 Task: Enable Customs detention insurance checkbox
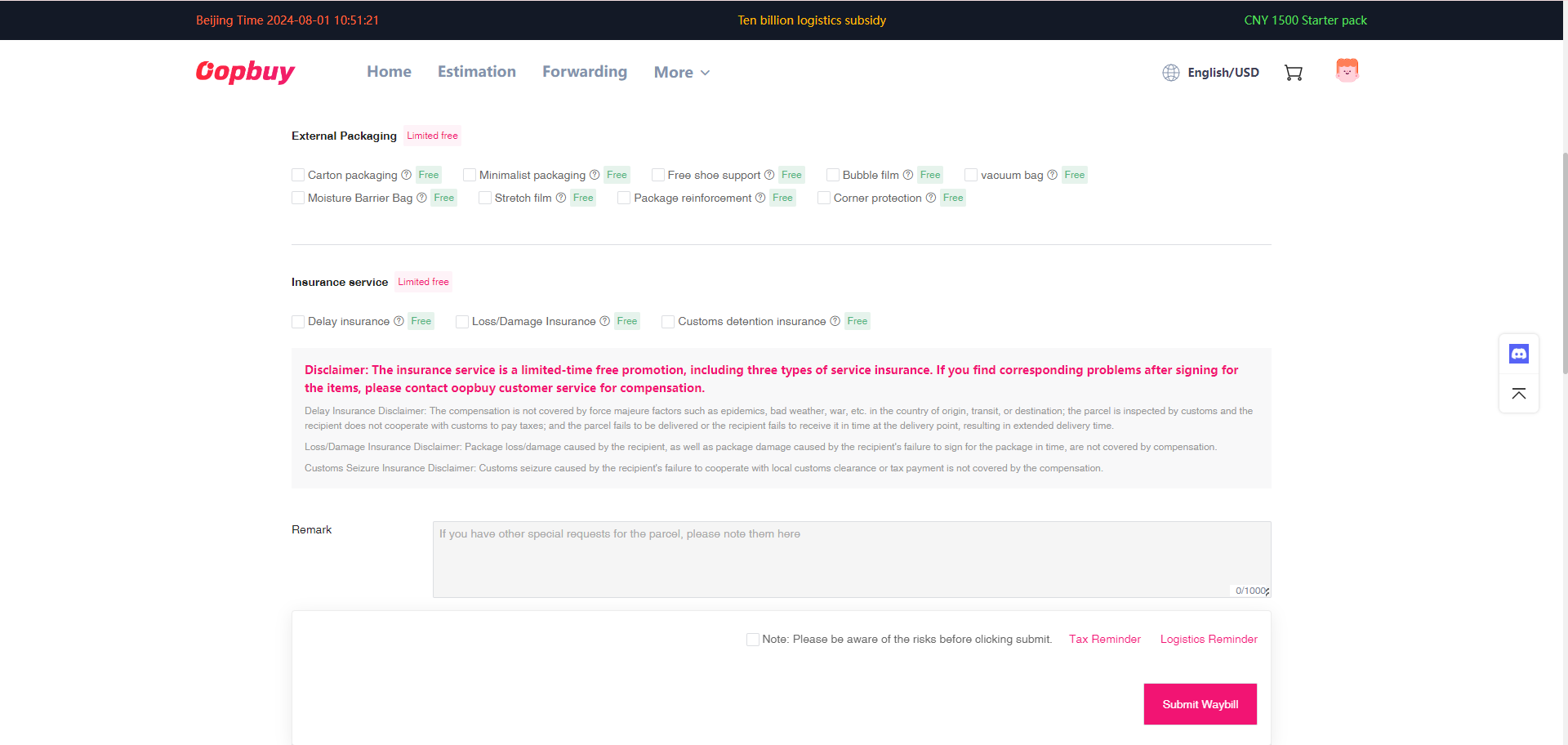(668, 322)
